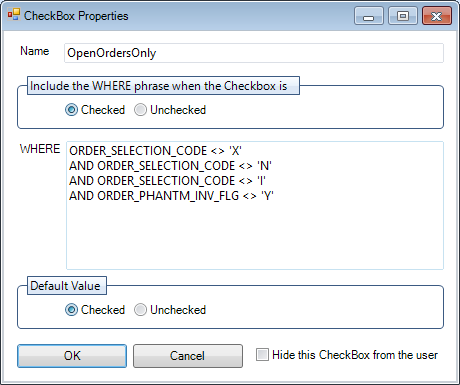Click into the Name field containing OpenOrdersOnly
Image resolution: width=460 pixels, height=385 pixels.
click(x=254, y=53)
